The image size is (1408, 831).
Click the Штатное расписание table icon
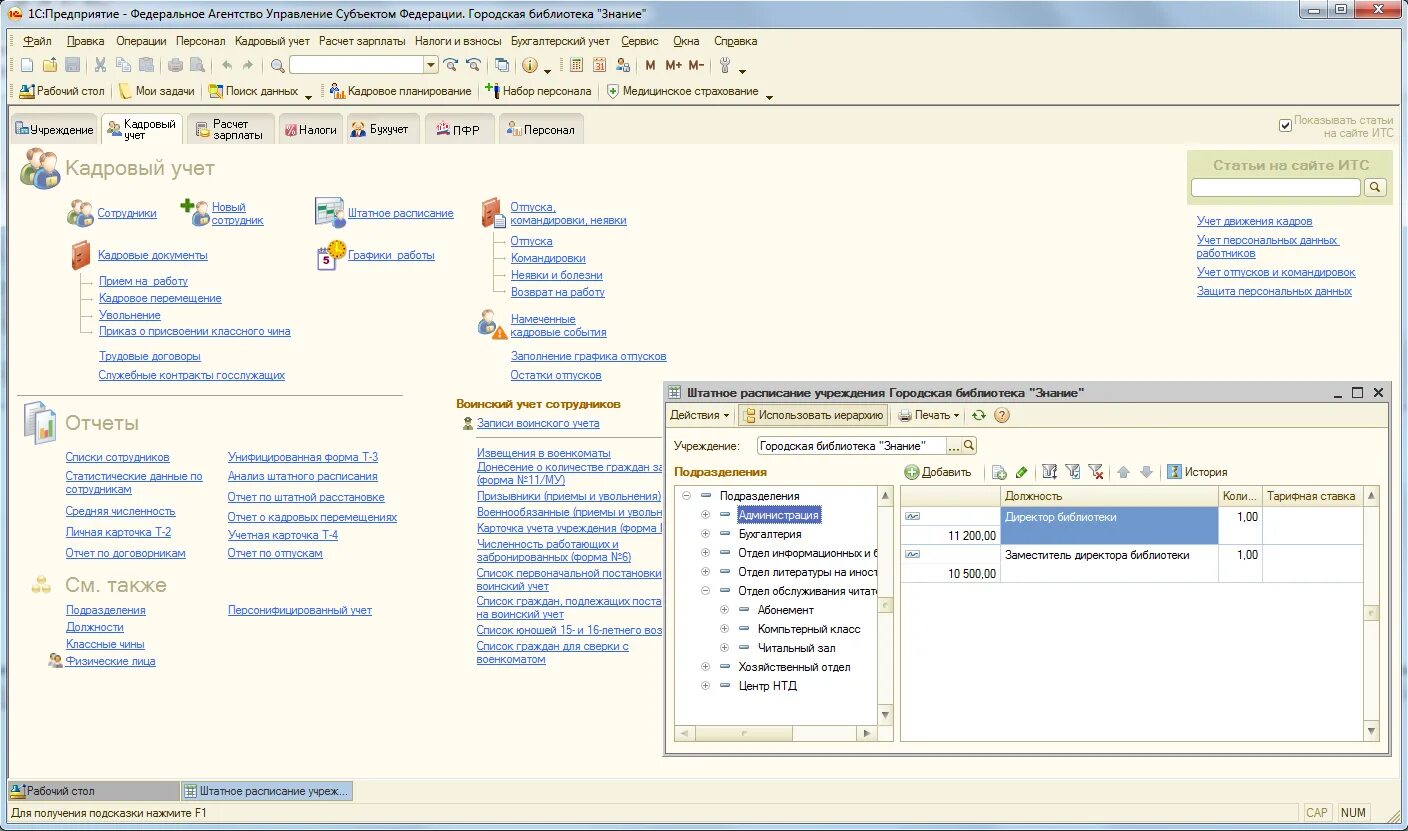pos(329,212)
